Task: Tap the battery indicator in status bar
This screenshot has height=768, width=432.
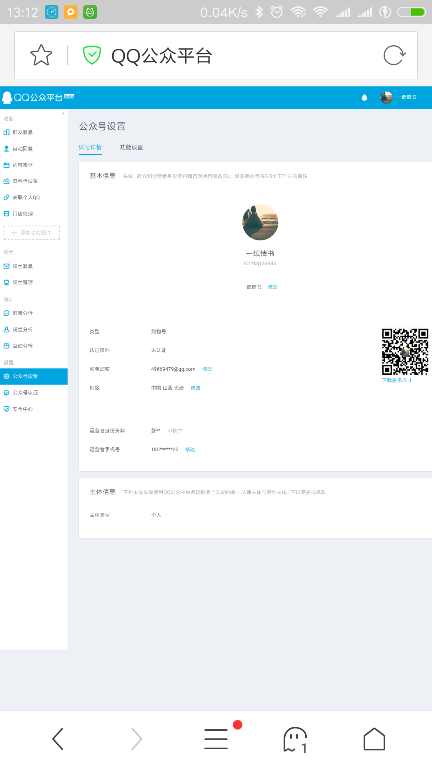Action: (411, 12)
